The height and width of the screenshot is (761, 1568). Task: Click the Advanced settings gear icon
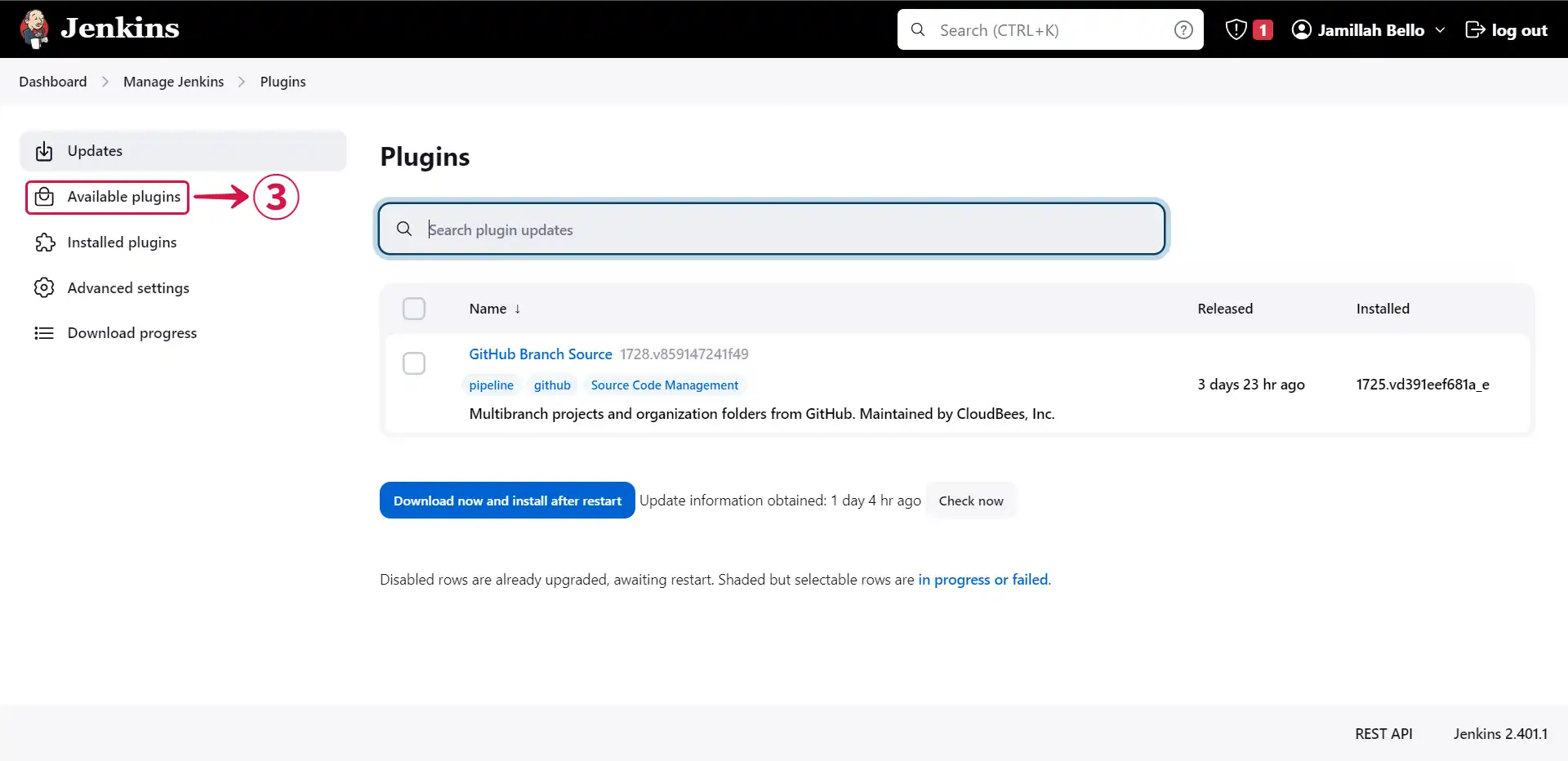point(44,288)
